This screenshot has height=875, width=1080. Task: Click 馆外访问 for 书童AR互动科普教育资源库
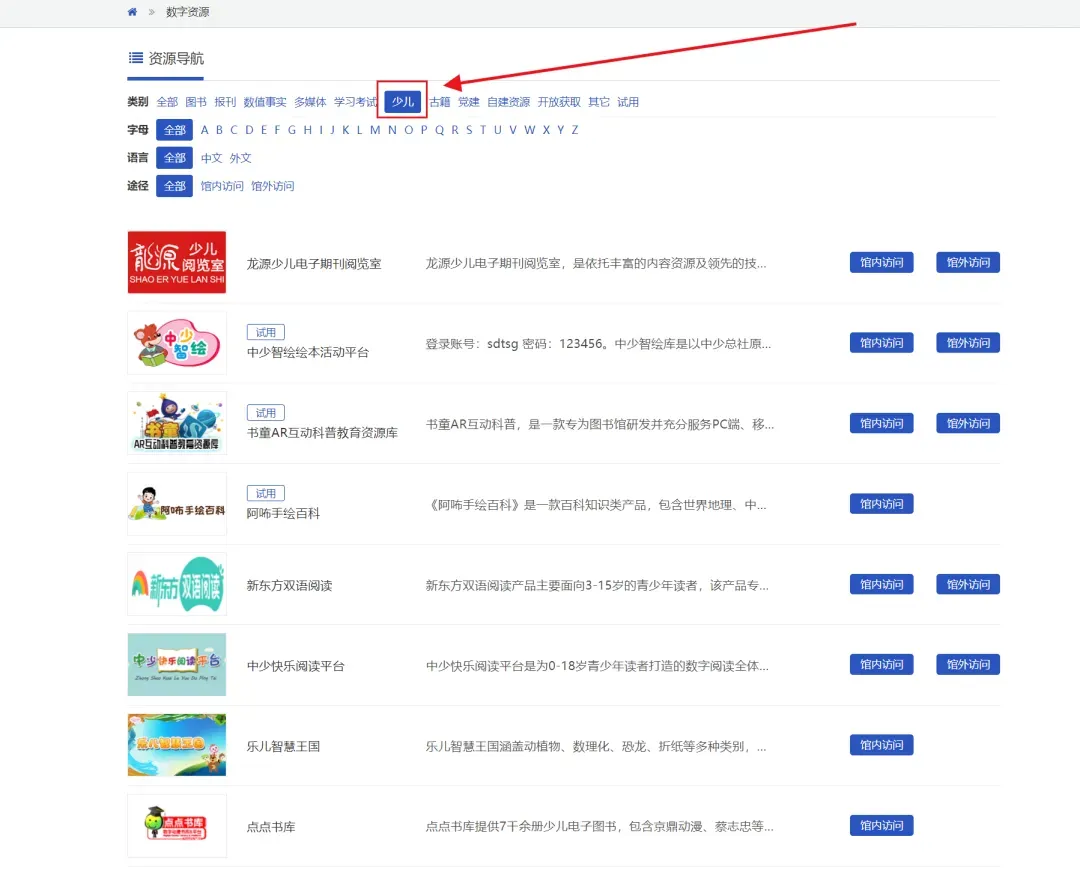[x=968, y=423]
